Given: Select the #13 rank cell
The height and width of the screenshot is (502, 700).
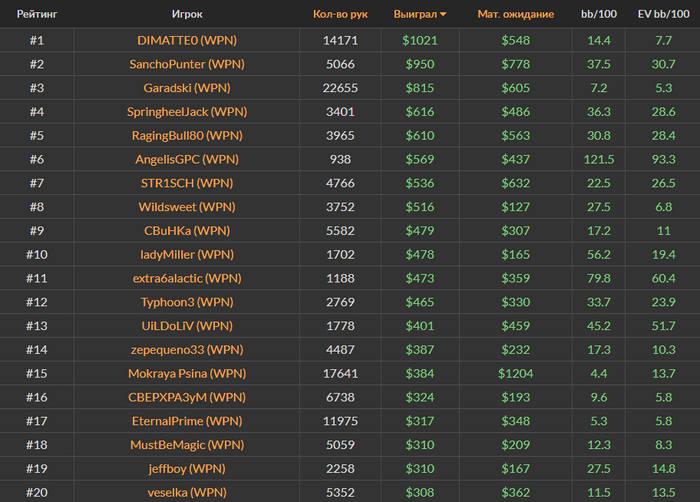Looking at the screenshot, I should 36,326.
